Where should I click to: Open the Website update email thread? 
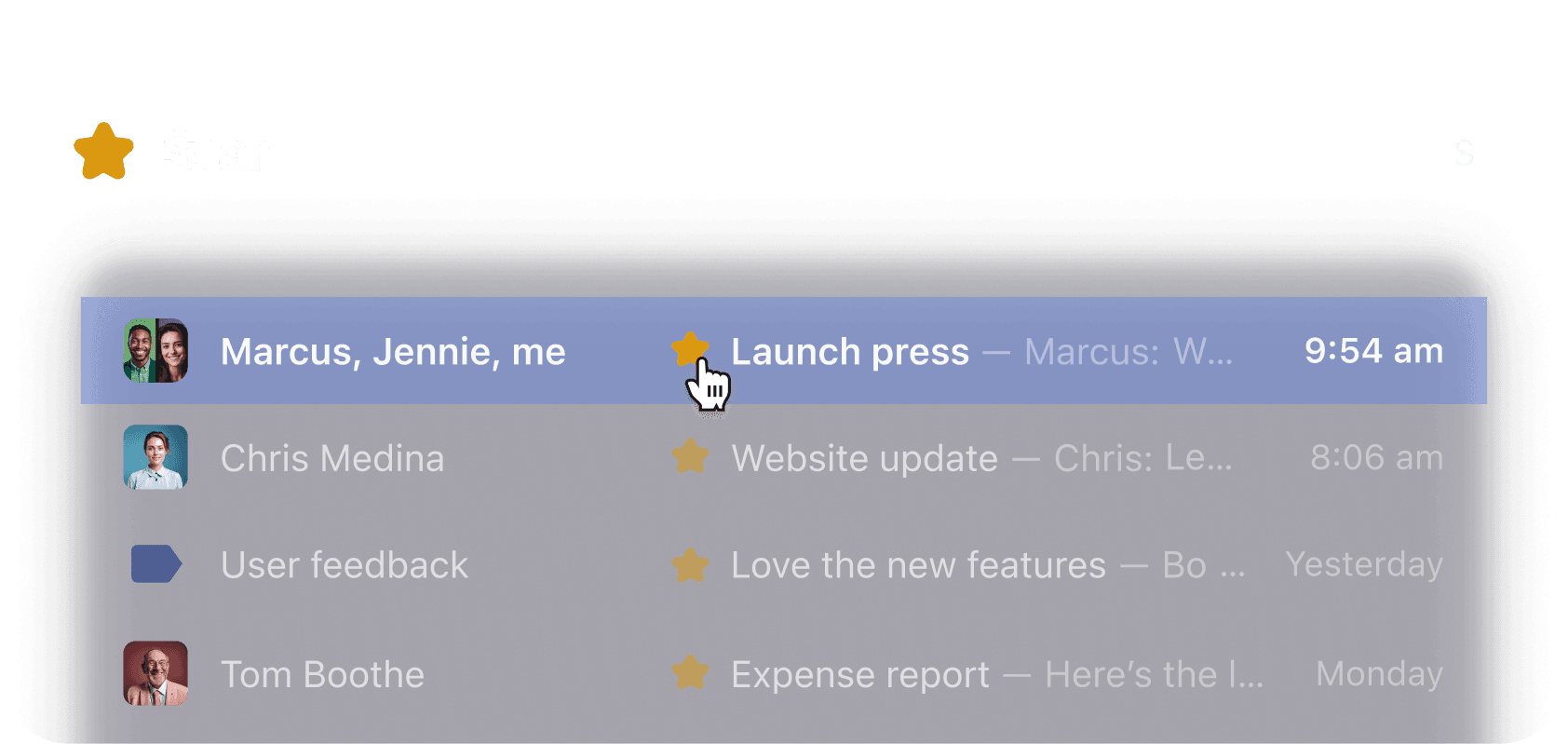[x=864, y=458]
